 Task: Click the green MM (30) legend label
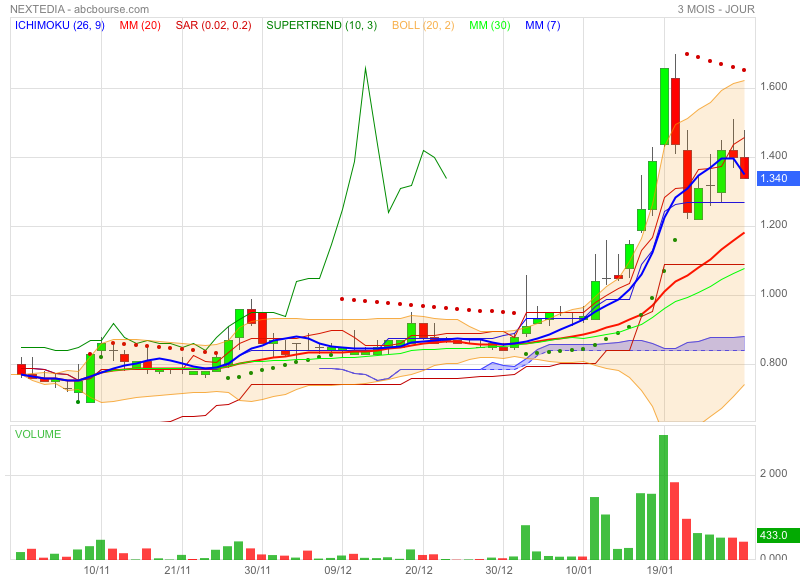pyautogui.click(x=490, y=25)
